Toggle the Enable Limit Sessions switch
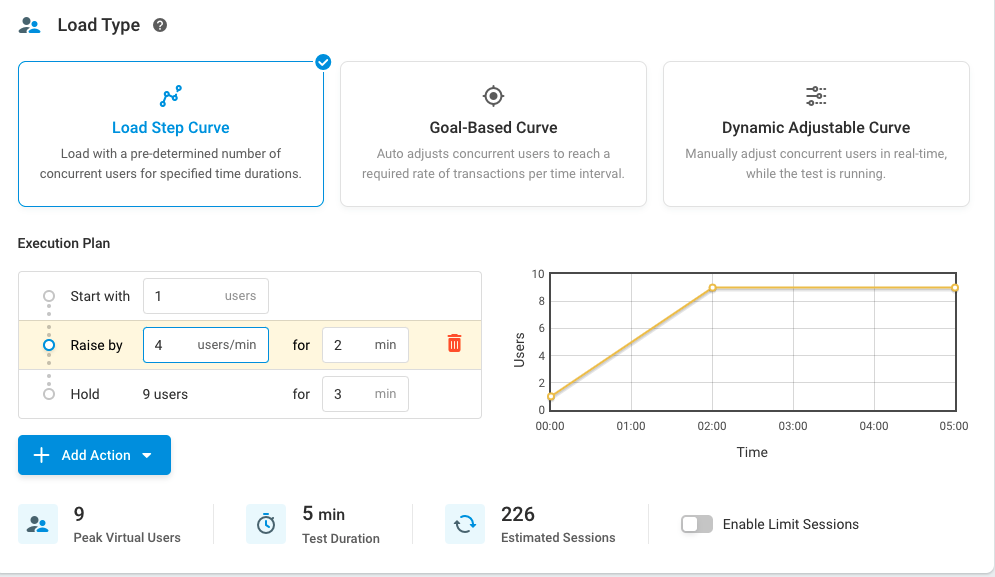Viewport: 995px width, 577px height. click(x=696, y=524)
